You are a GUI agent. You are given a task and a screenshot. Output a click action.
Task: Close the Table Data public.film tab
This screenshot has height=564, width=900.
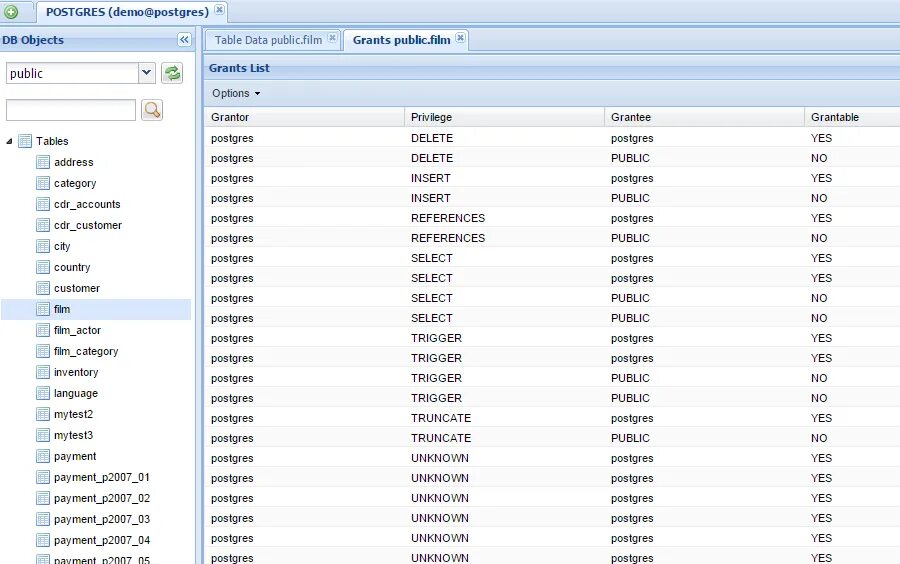pyautogui.click(x=332, y=38)
